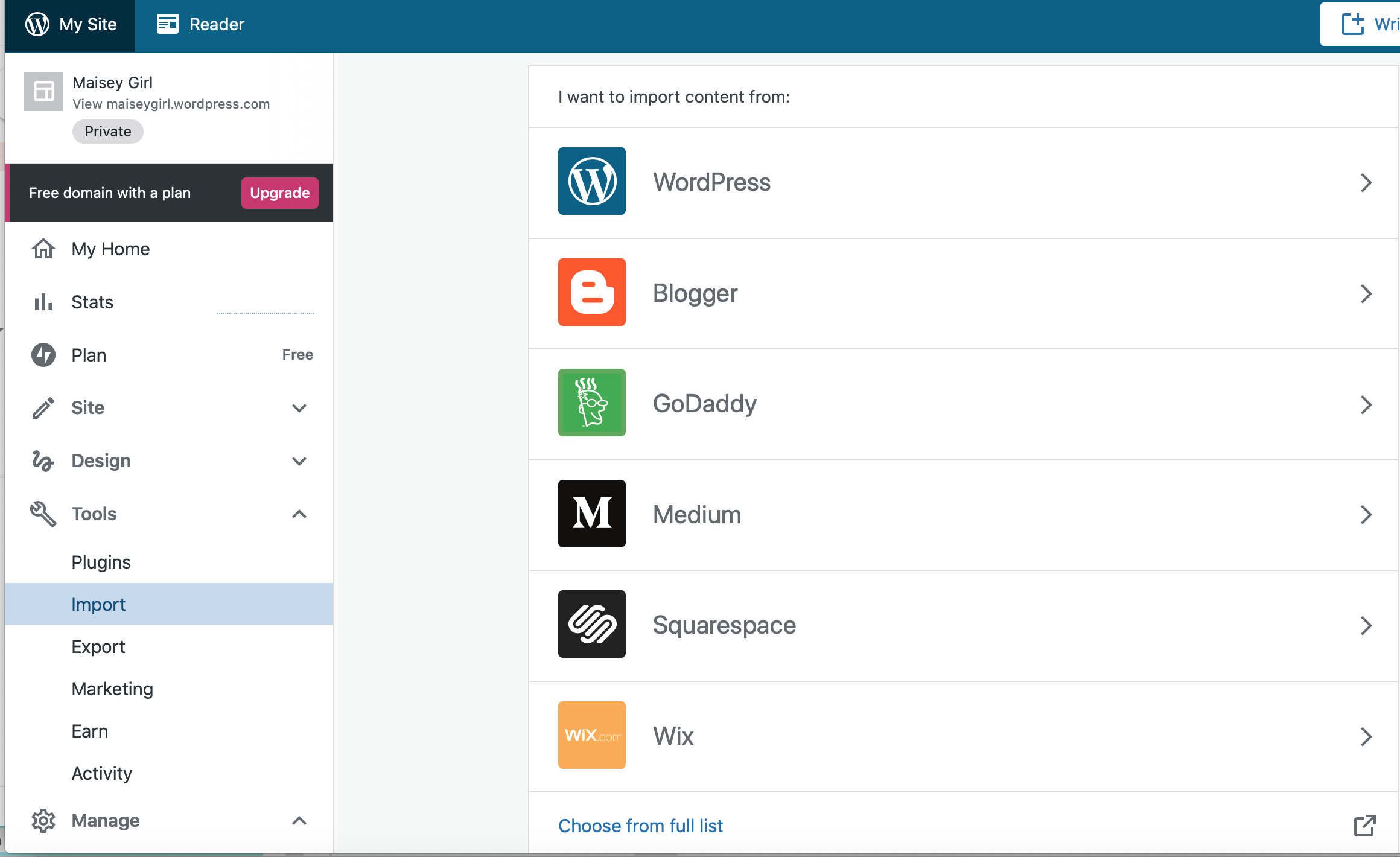Click the Write button

coord(1360,24)
